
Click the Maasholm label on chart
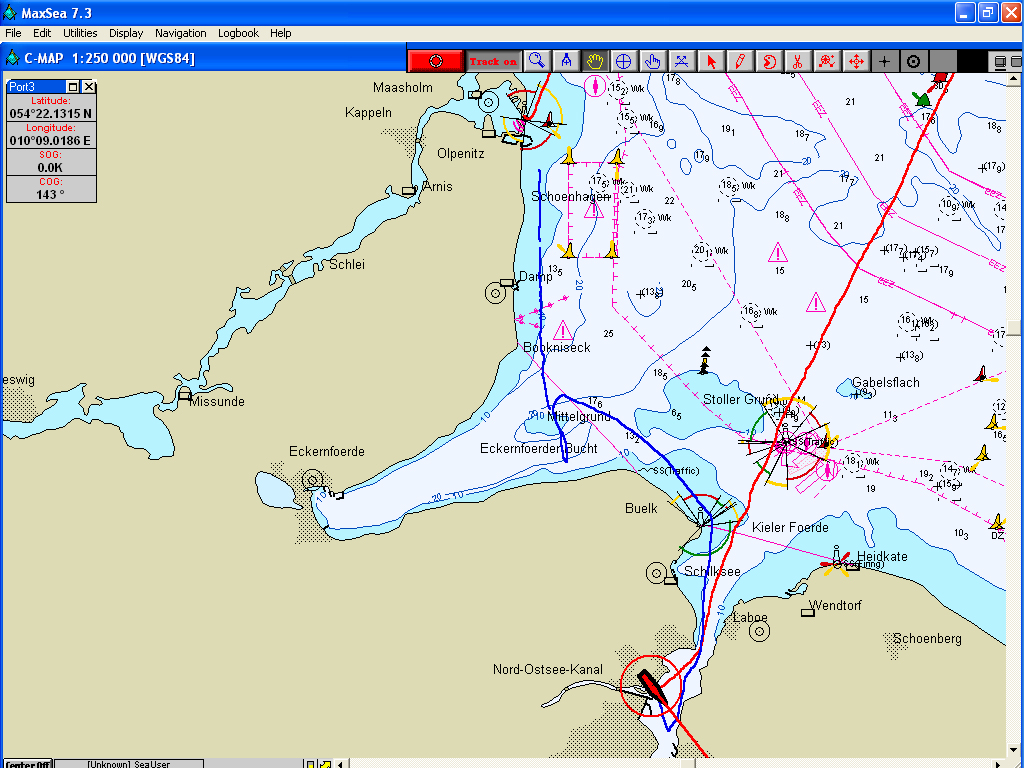coord(402,88)
